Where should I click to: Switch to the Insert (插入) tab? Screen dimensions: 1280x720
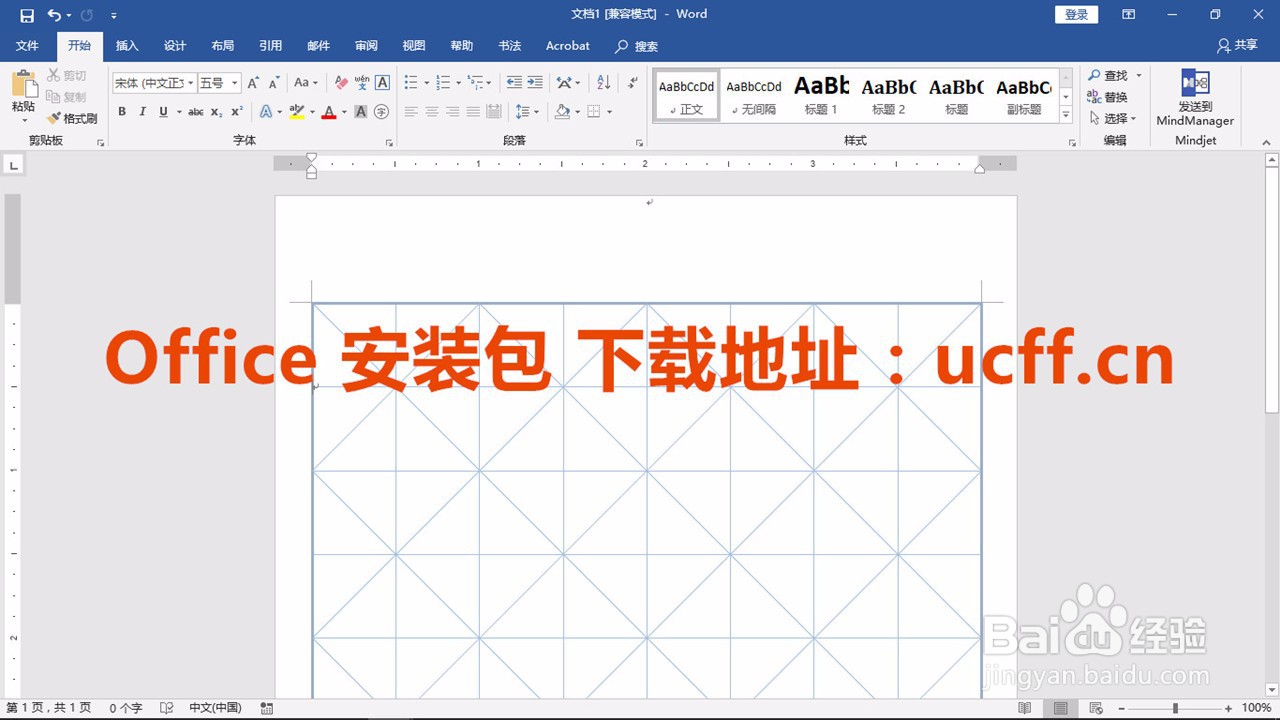point(127,46)
